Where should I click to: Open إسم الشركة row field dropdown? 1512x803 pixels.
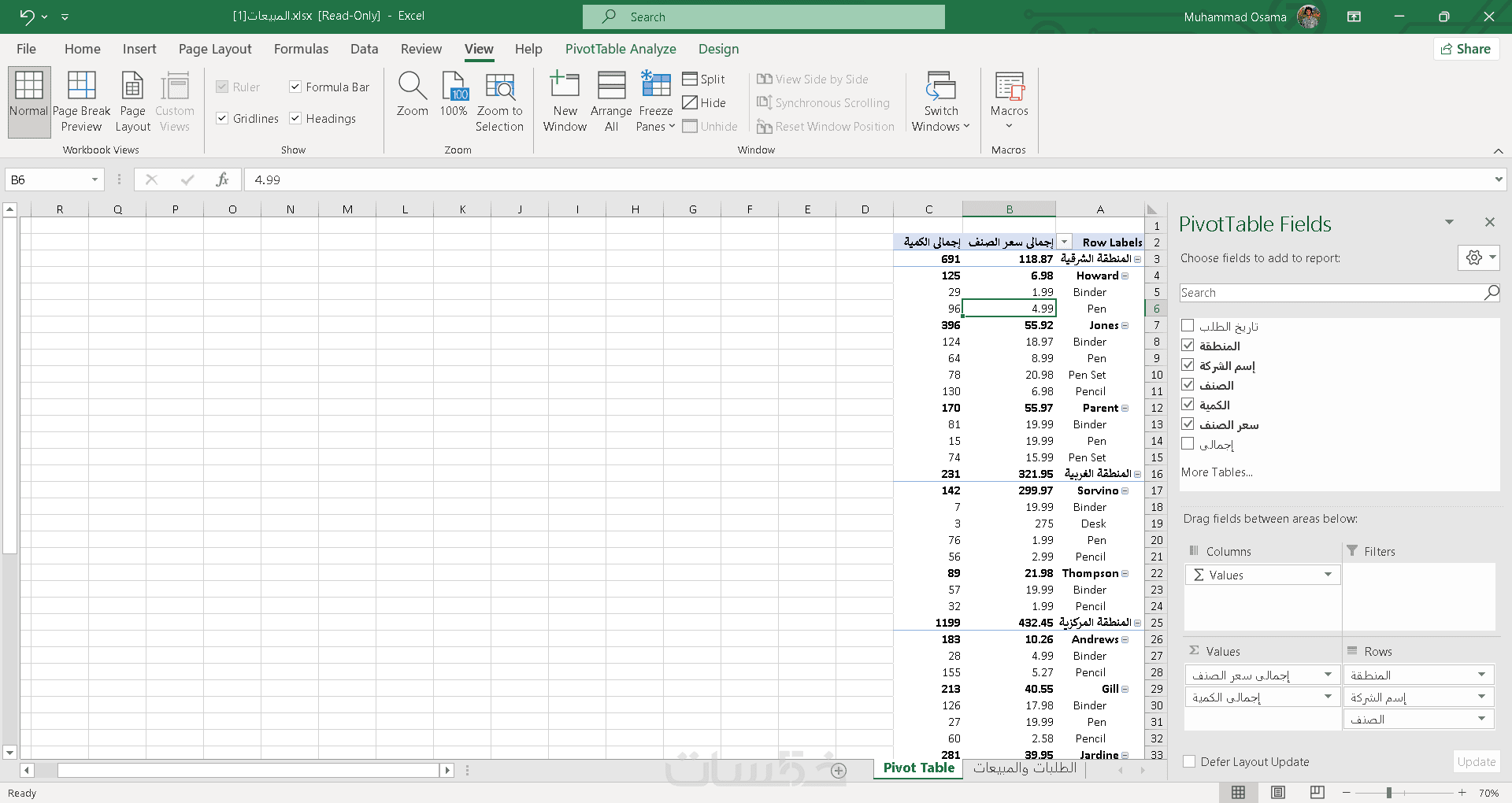[x=1481, y=697]
